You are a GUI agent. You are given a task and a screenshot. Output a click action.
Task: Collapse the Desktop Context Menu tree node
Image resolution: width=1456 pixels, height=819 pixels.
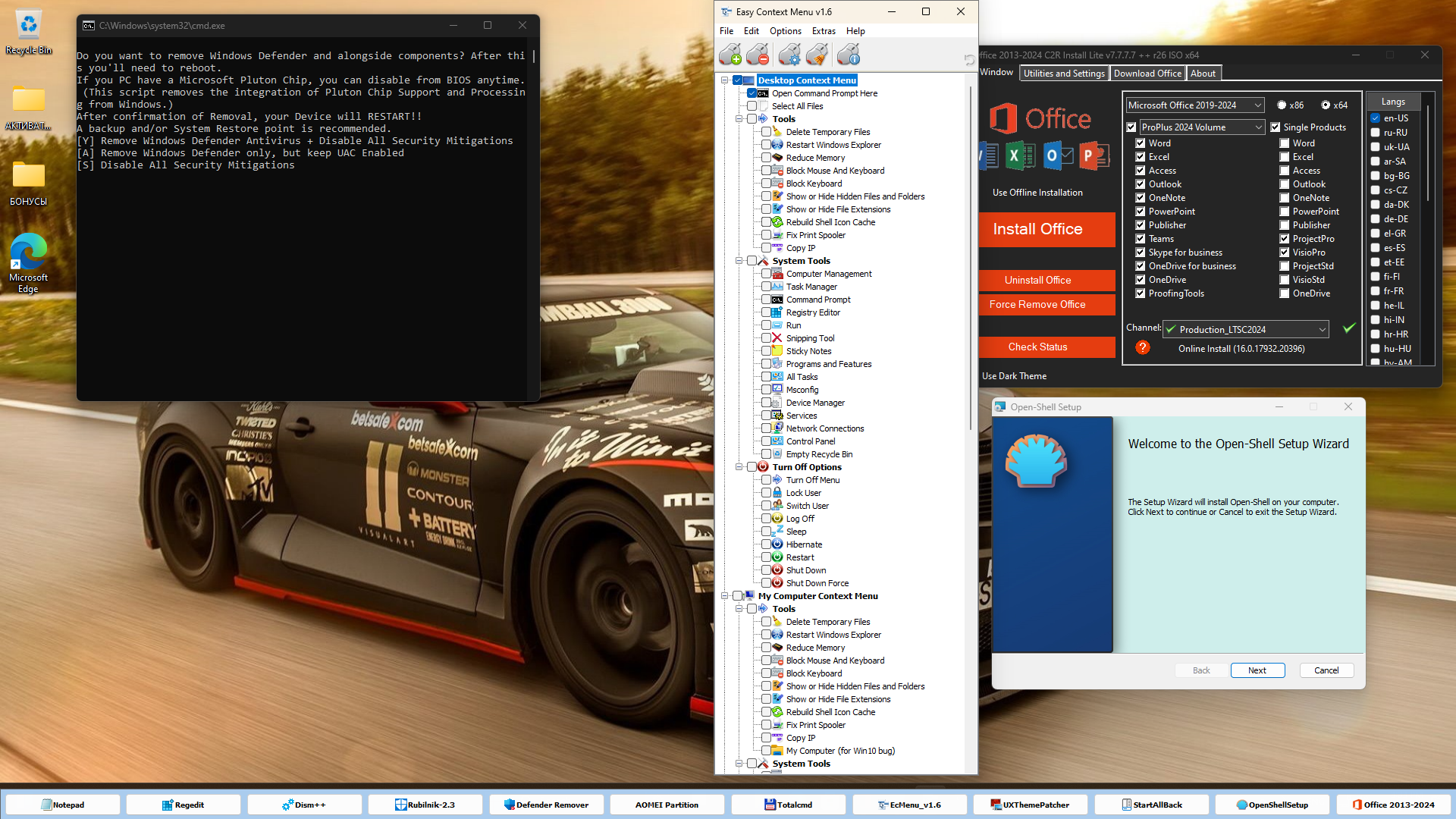(x=724, y=80)
